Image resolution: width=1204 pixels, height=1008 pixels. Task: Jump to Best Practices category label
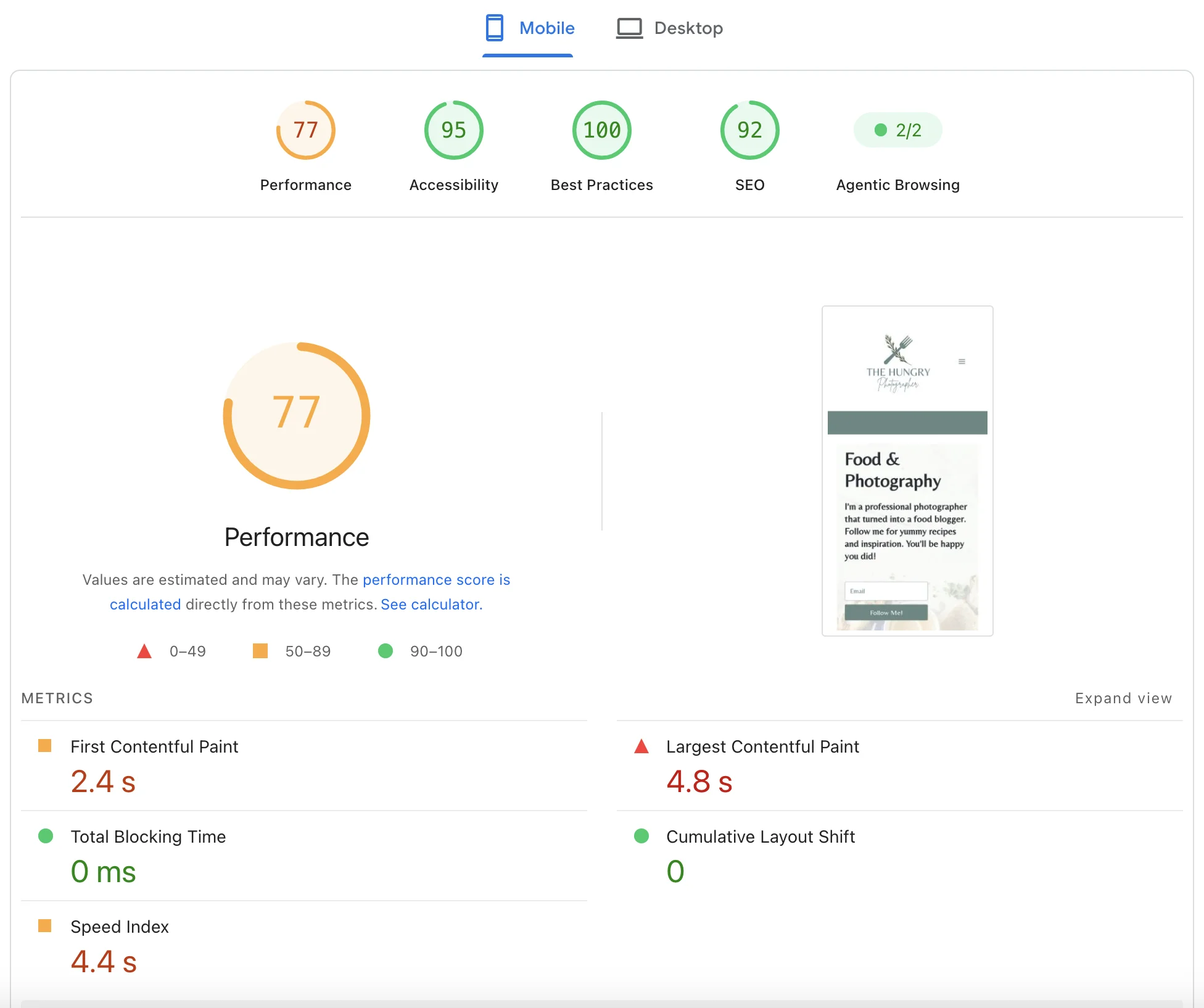(602, 185)
